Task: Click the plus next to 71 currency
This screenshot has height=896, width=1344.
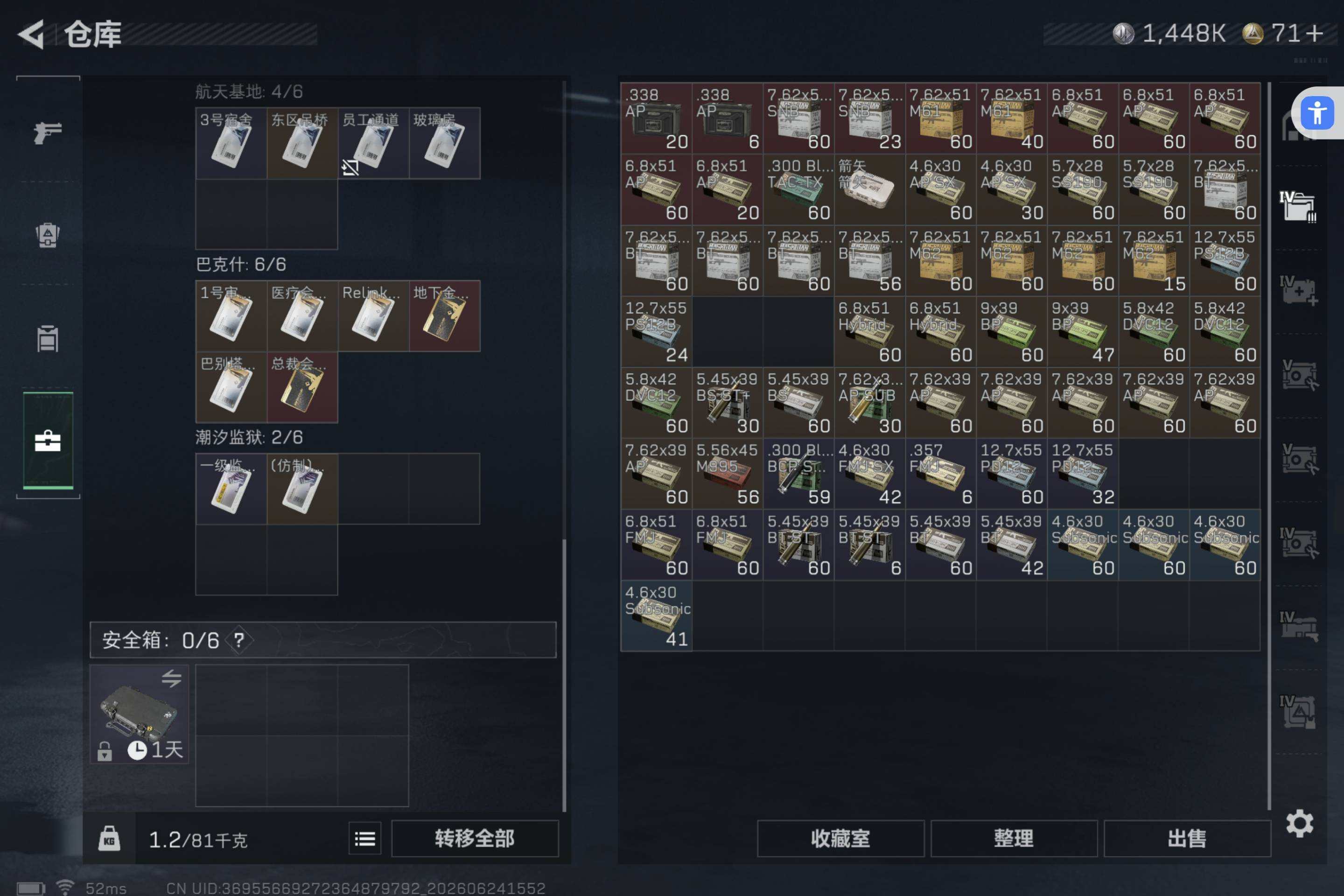Action: pos(1314,34)
